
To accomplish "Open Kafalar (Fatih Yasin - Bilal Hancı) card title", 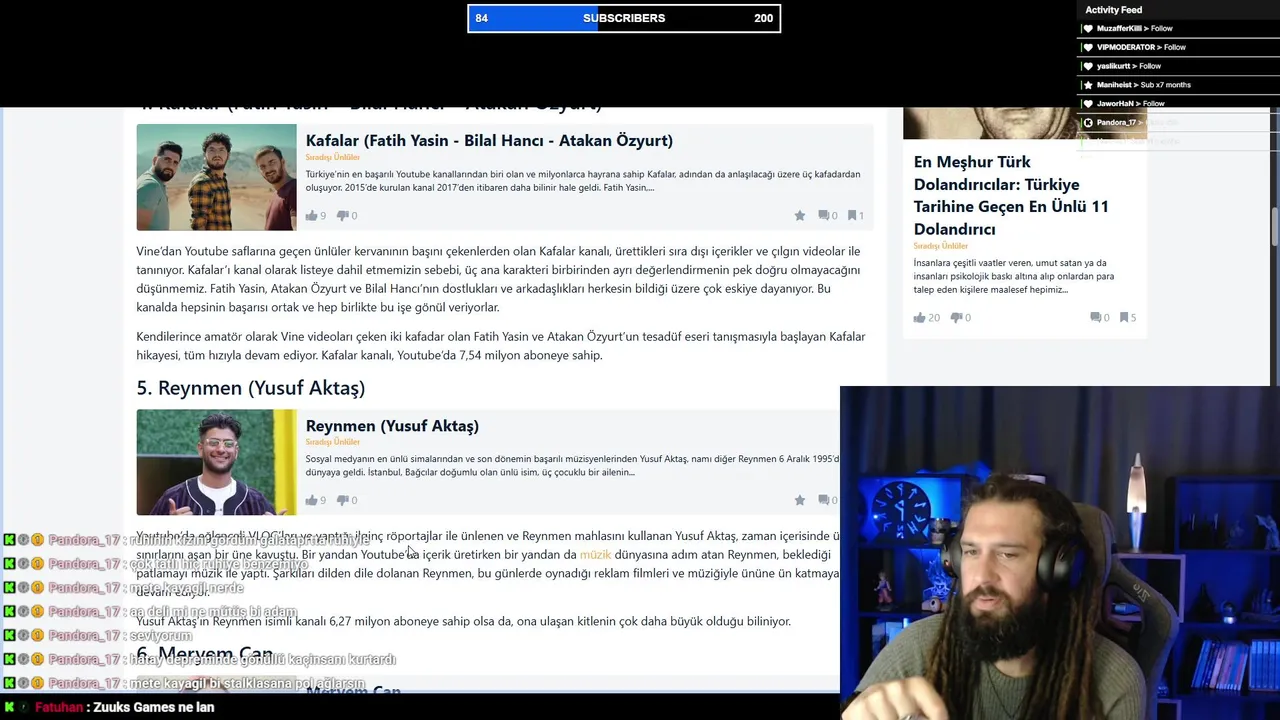I will (489, 141).
